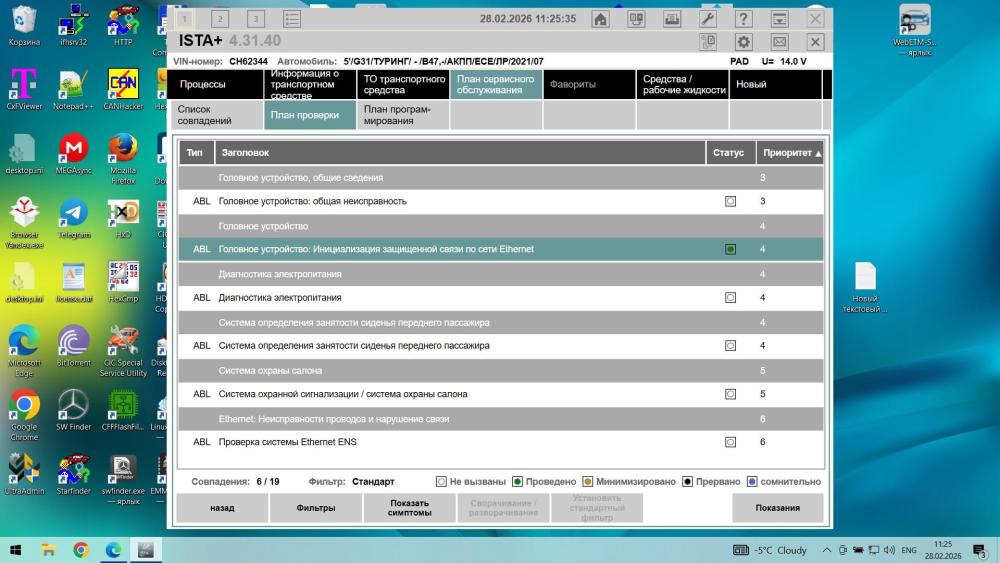Open Microsoft Edge from the taskbar

coord(114,550)
